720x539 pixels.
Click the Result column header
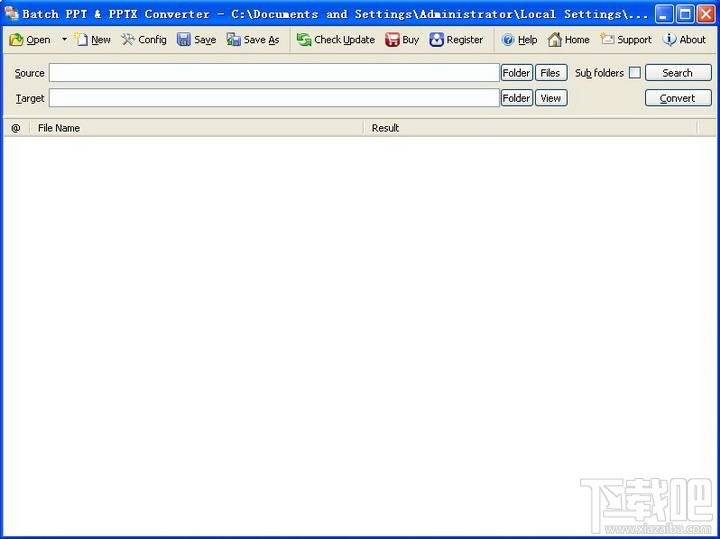530,128
